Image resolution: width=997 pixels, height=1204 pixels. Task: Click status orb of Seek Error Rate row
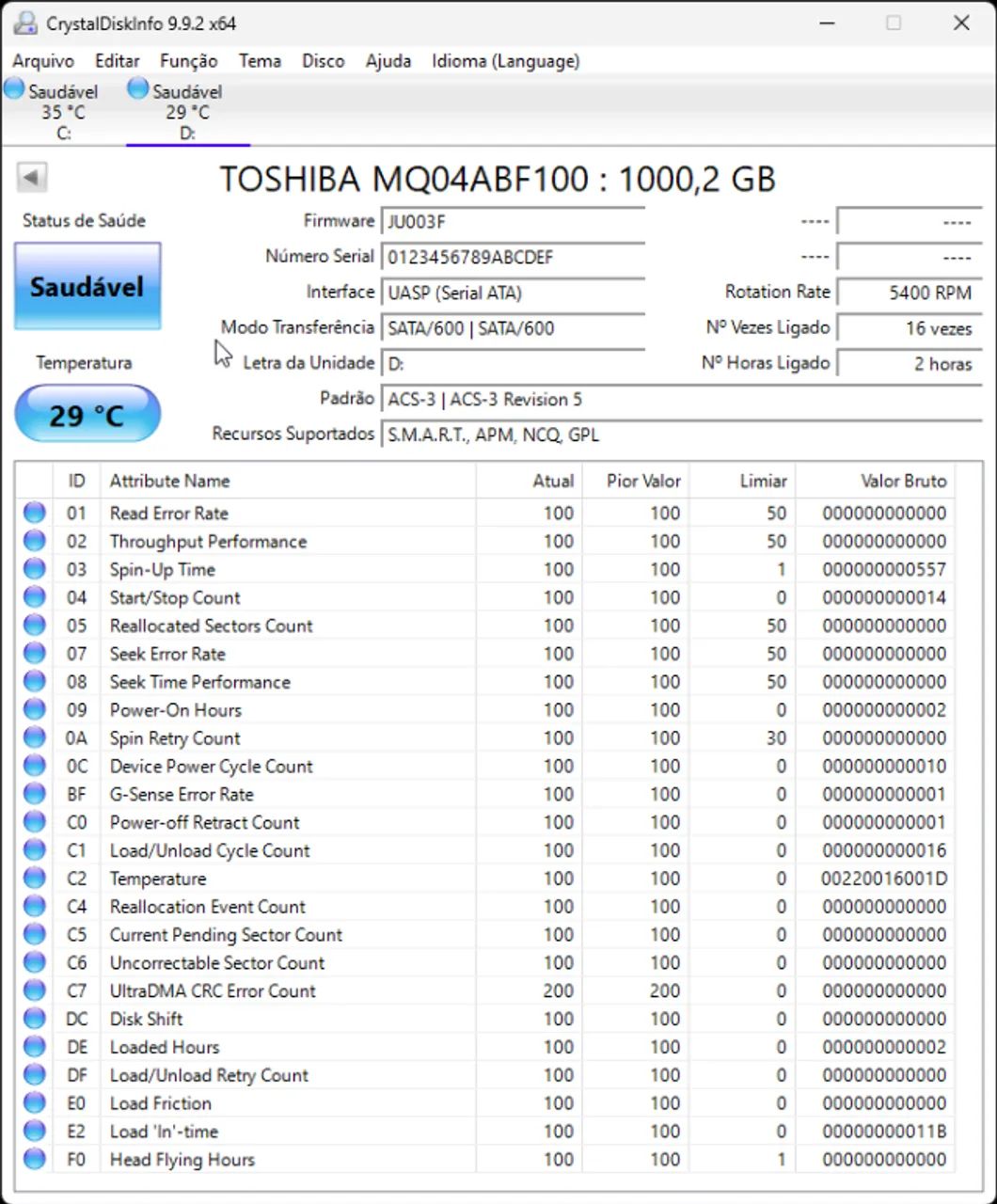[35, 654]
